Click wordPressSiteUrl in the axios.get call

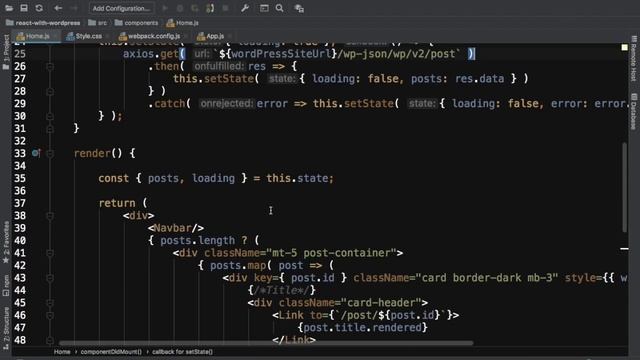(281, 54)
